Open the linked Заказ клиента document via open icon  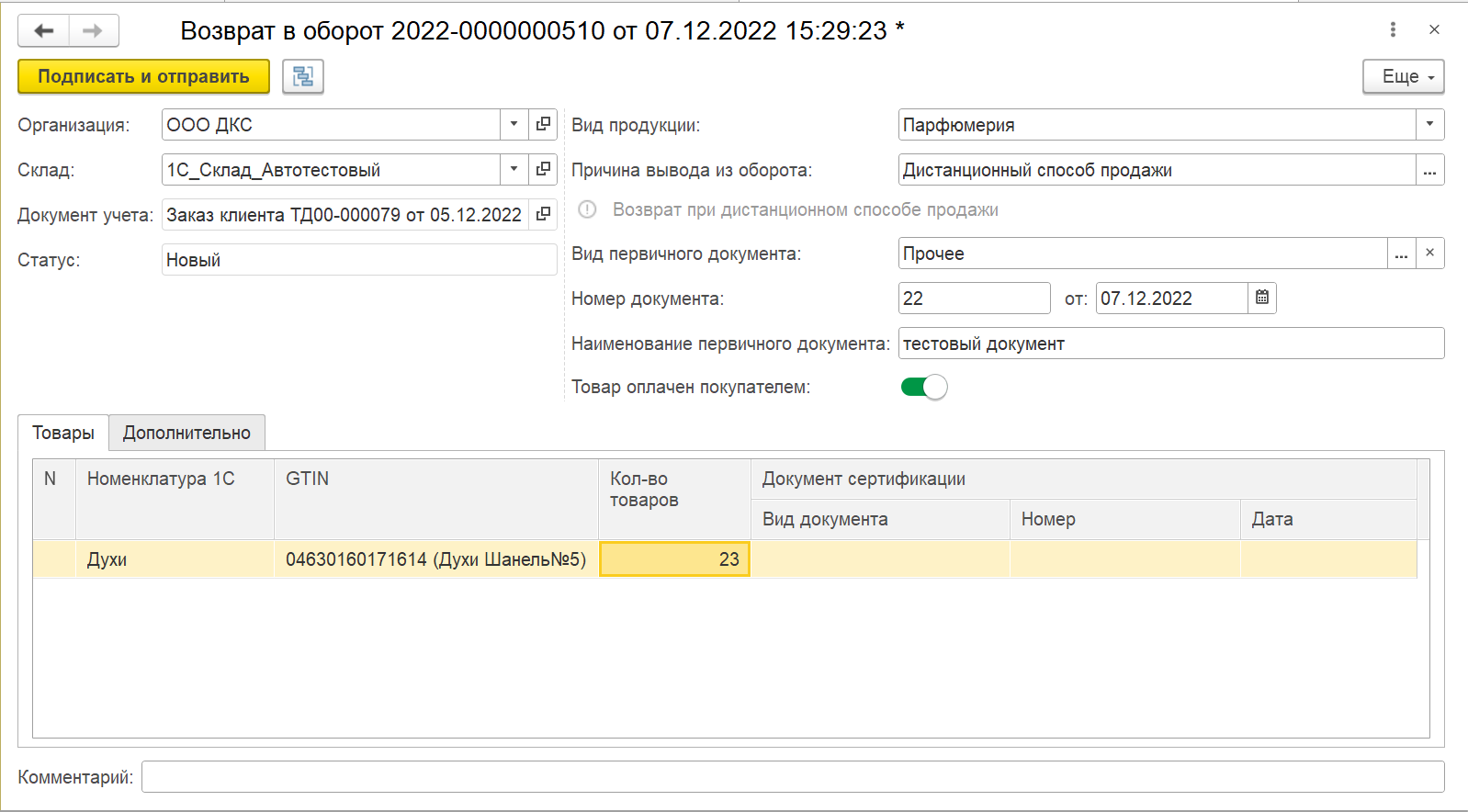point(543,214)
